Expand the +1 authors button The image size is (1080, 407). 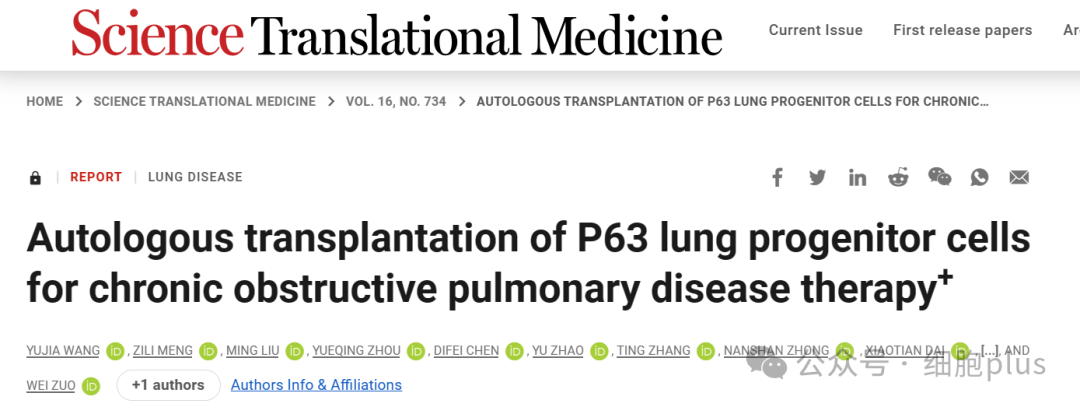(x=169, y=385)
